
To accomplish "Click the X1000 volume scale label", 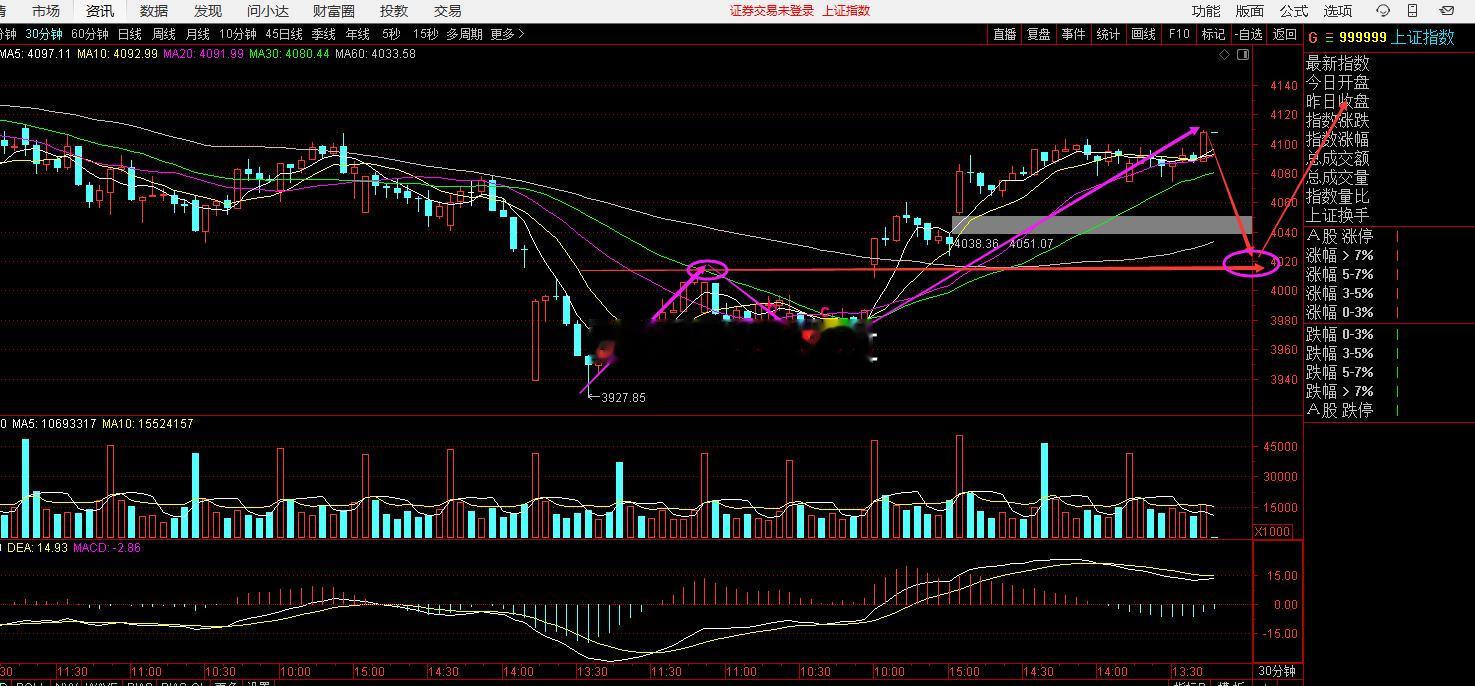I will point(1275,531).
